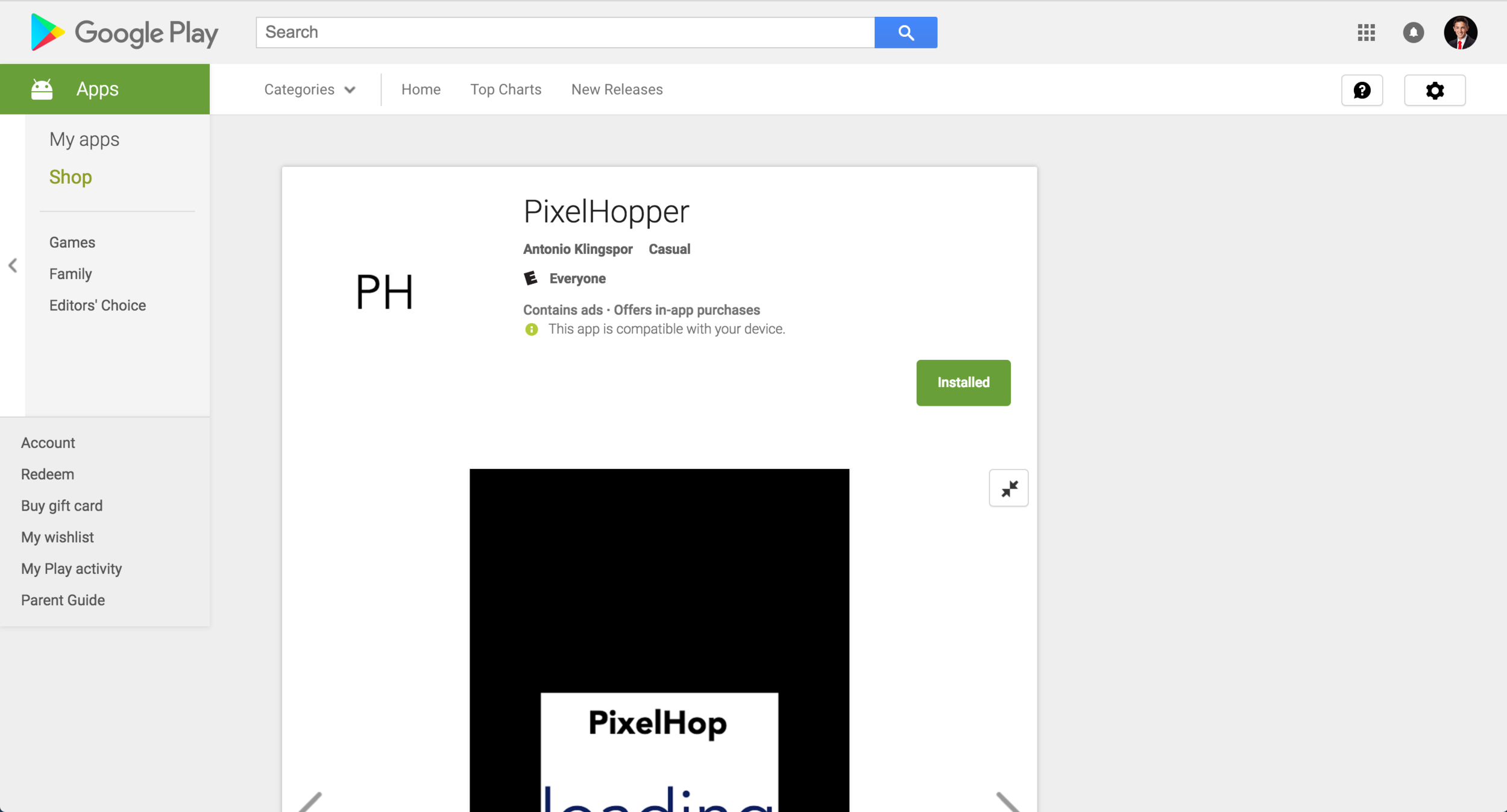
Task: Open Editors' Choice link
Action: tap(98, 305)
